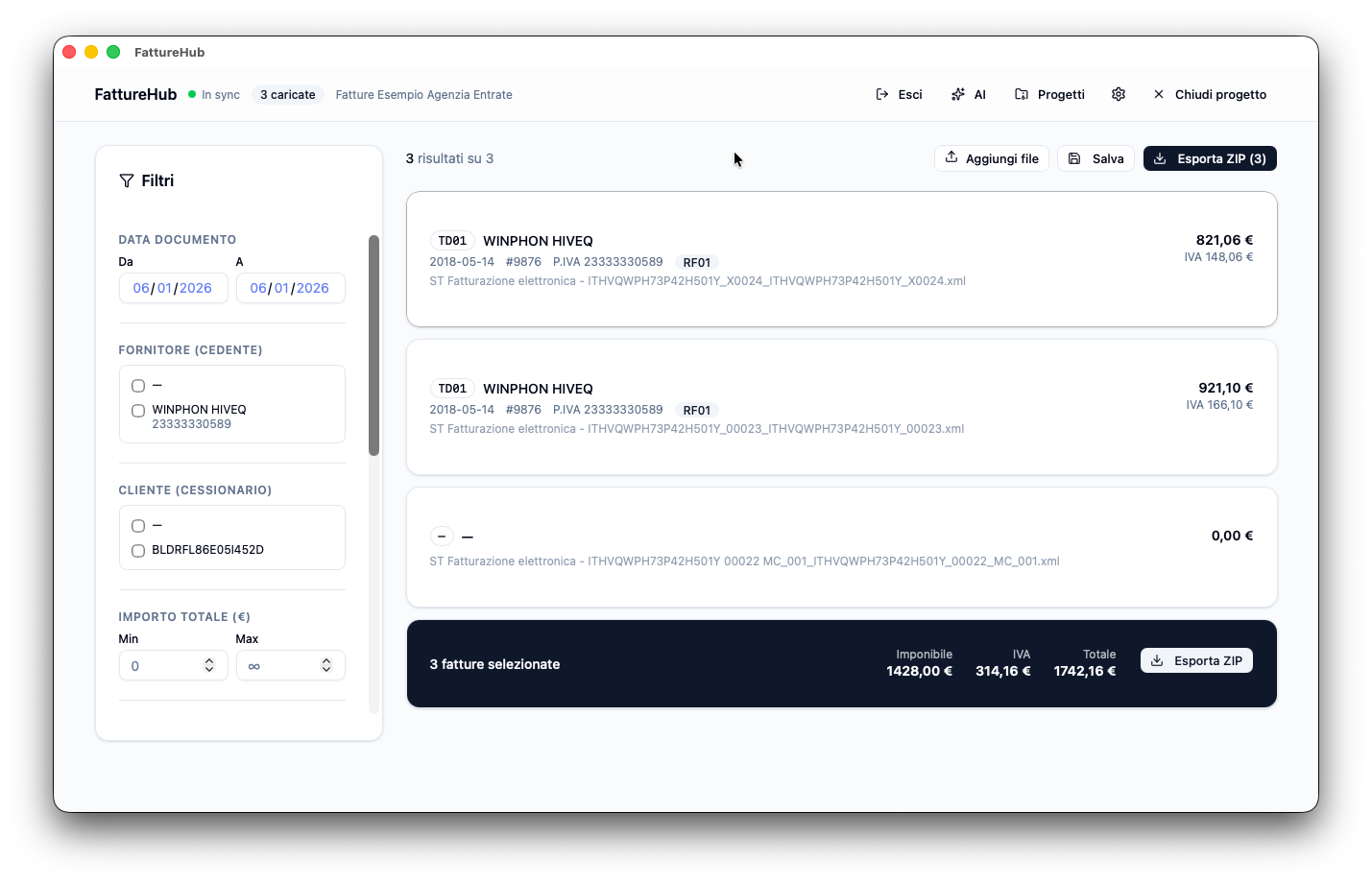This screenshot has width=1372, height=883.
Task: Open the AI assistant
Action: (969, 94)
